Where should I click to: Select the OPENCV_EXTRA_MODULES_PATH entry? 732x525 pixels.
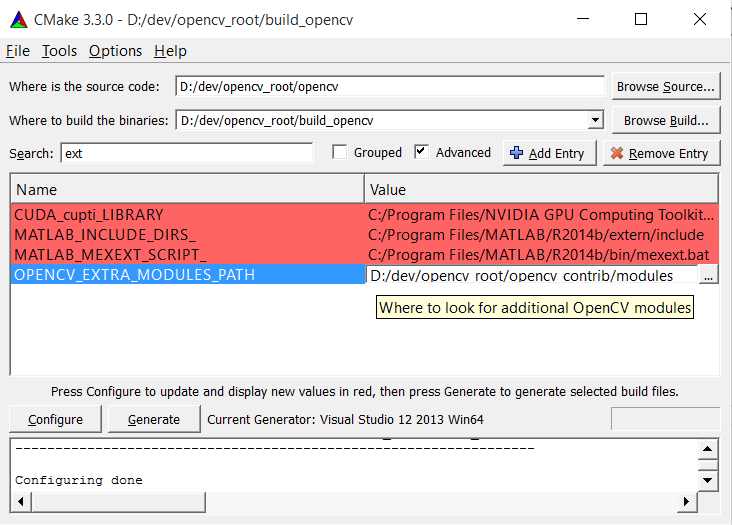[188, 274]
